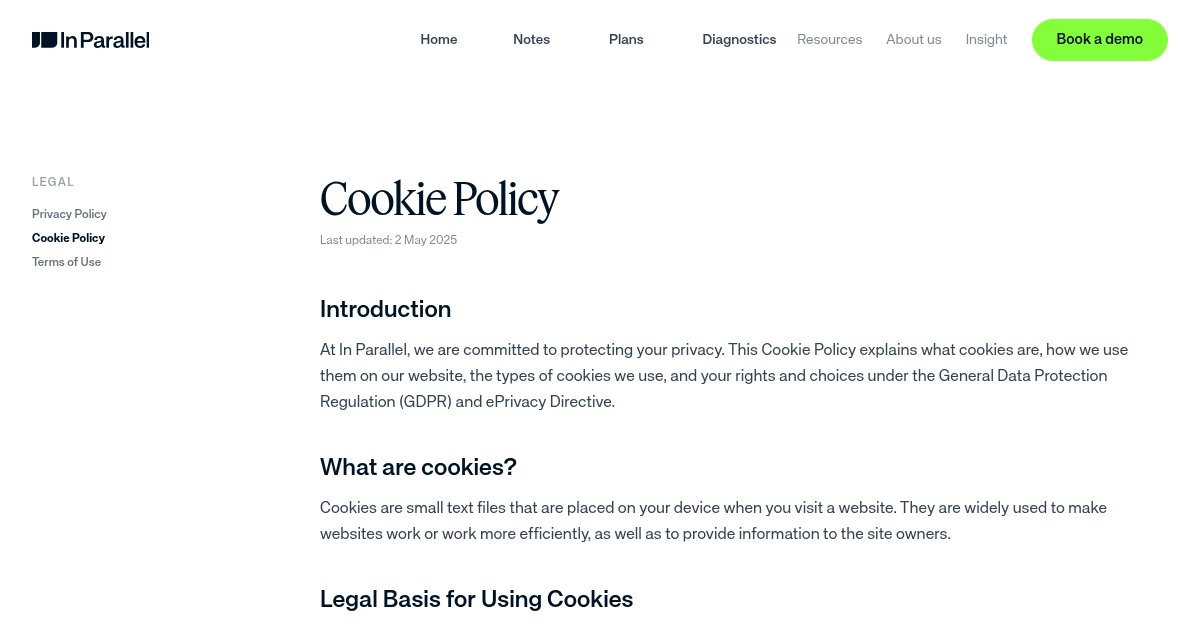
Task: Click About us in the navigation
Action: tap(913, 39)
